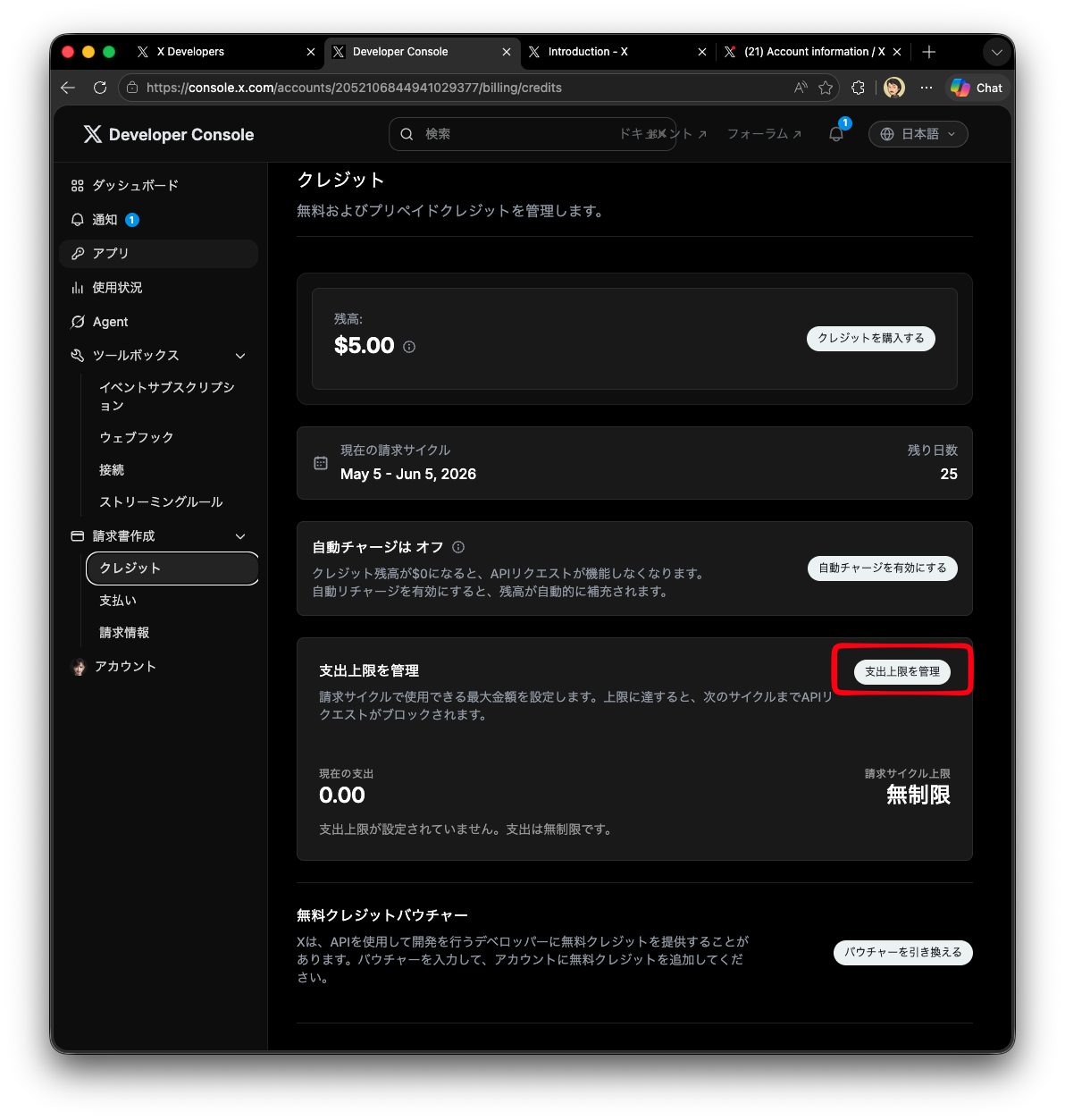Click the billing cycle calendar icon
Screen dimensions: 1065x1120
point(321,463)
